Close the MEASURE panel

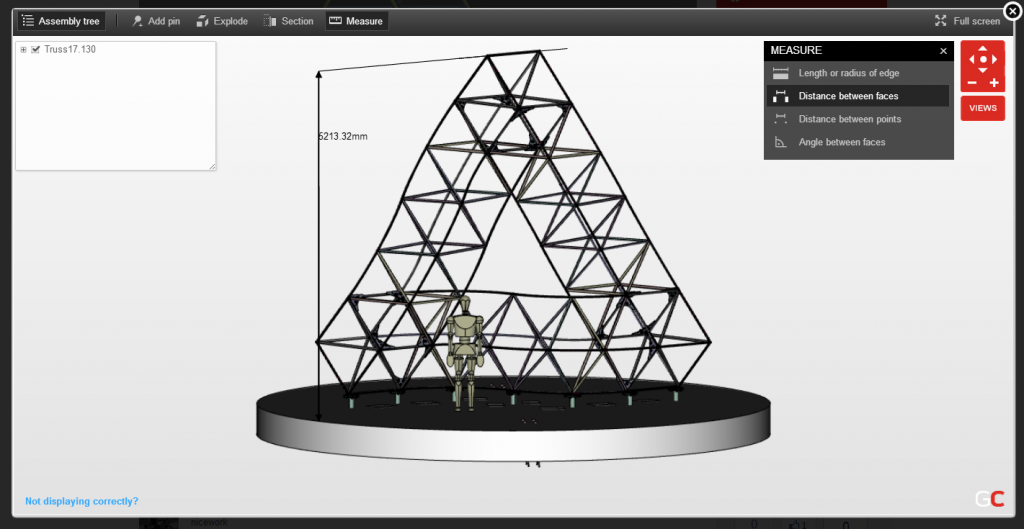tap(943, 50)
